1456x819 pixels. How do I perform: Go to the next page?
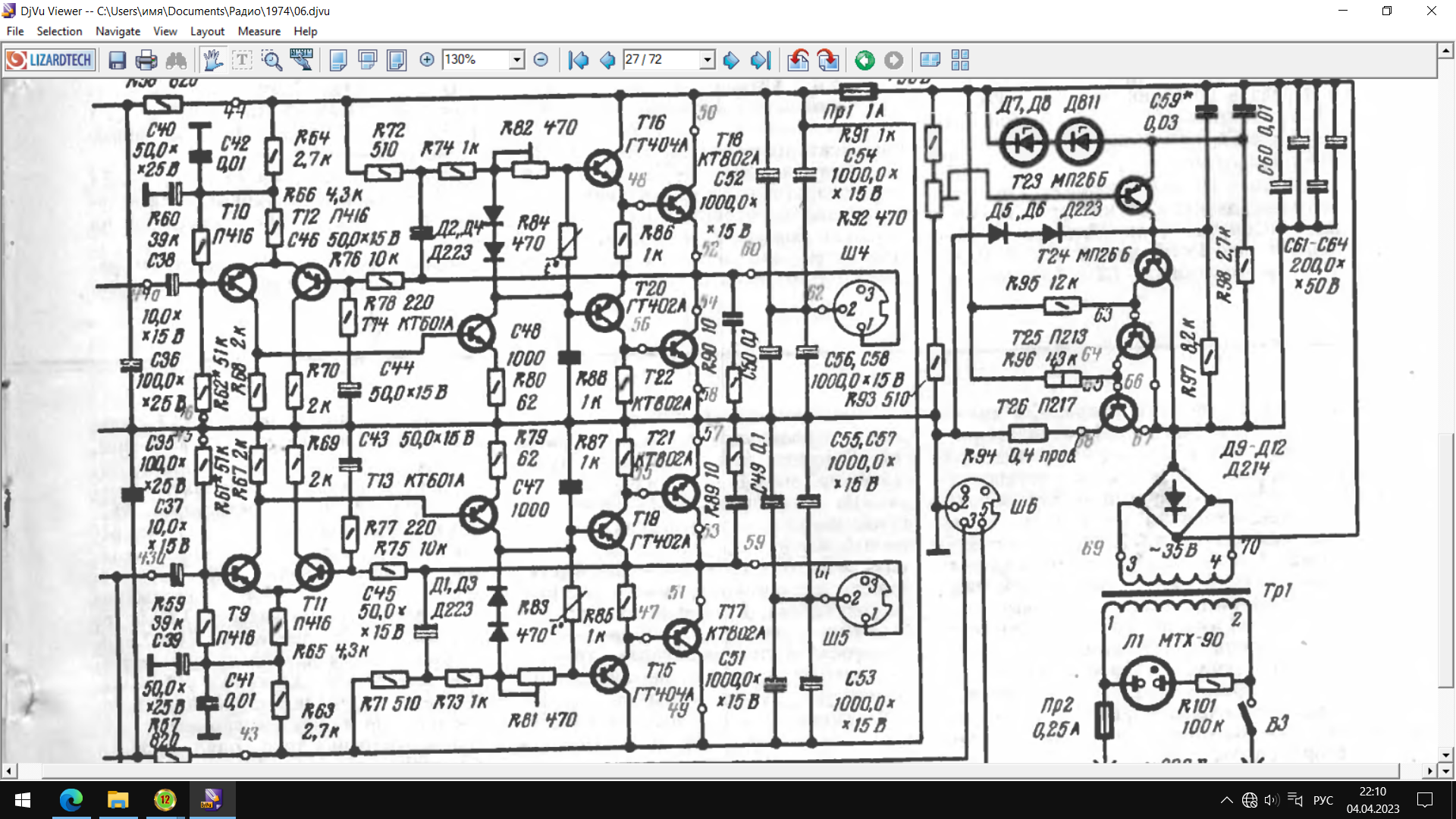pos(731,60)
